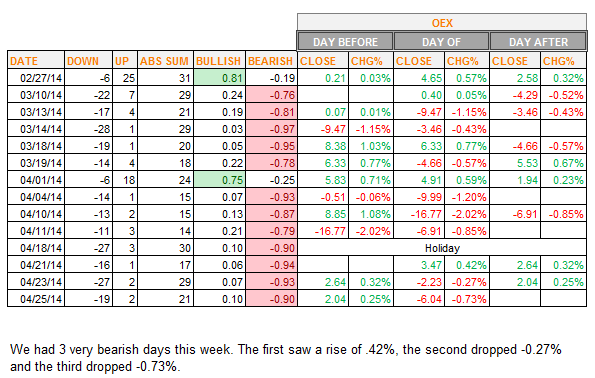Viewport: 595px width, 378px height.
Task: Click the green 0.75 bullish cell
Action: click(219, 180)
